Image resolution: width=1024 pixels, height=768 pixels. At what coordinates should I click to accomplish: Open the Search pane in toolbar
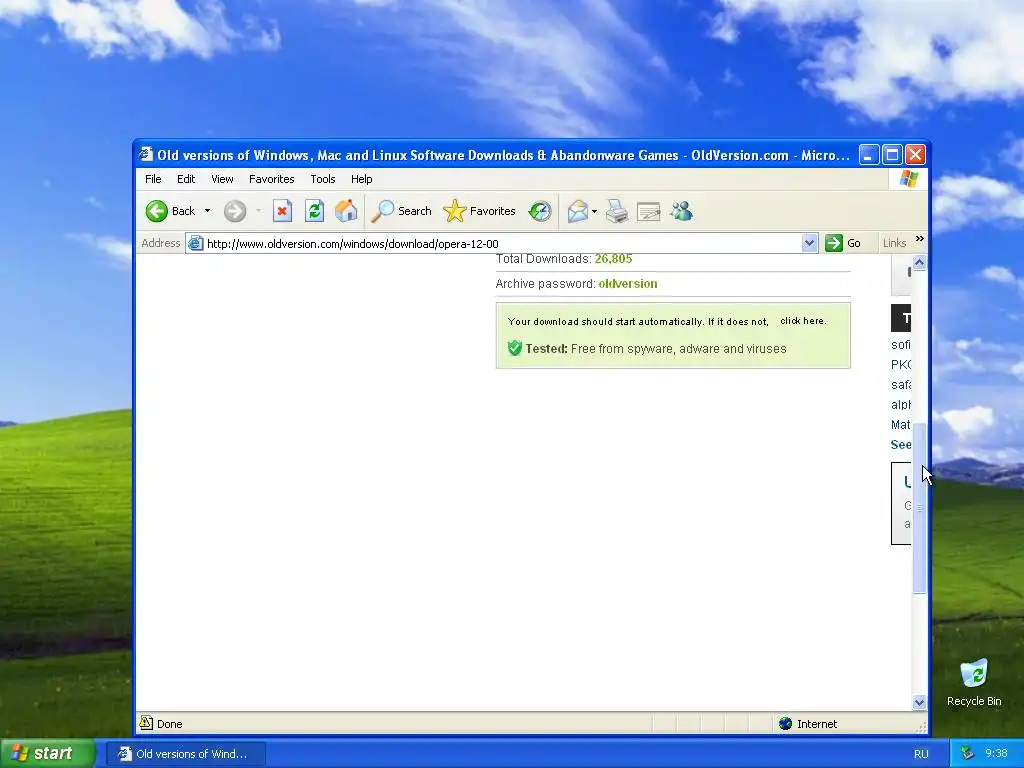pyautogui.click(x=401, y=211)
